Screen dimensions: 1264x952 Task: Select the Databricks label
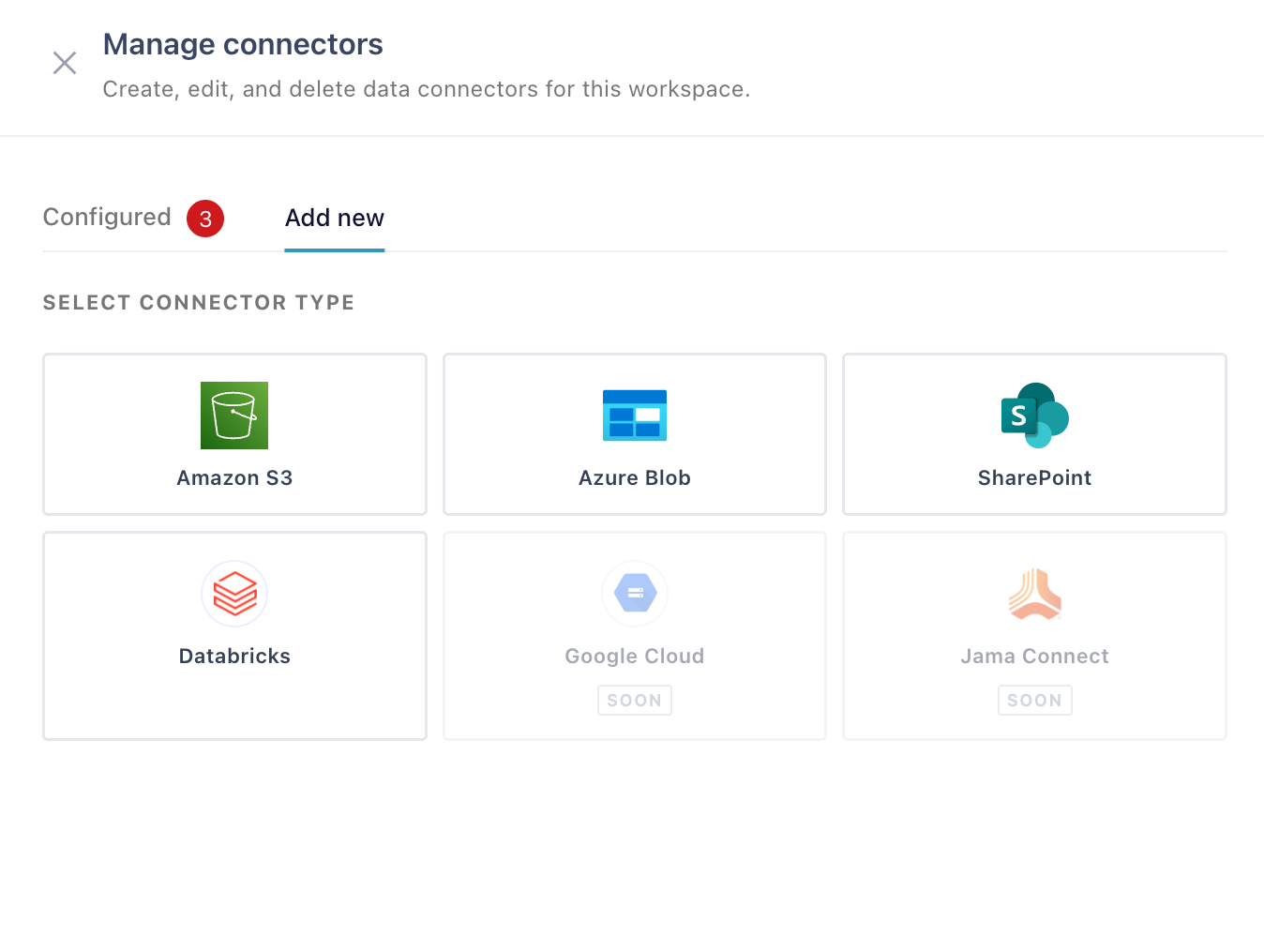[x=234, y=657]
